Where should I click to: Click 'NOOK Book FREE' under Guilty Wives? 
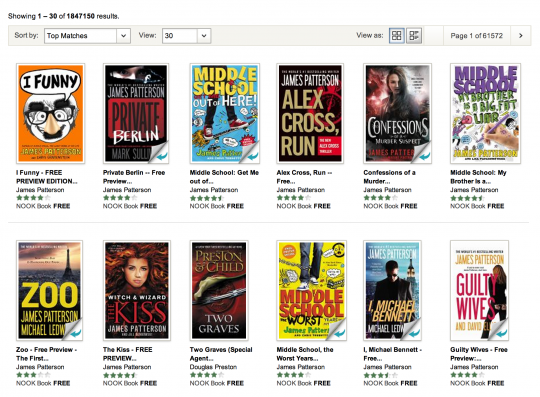477,383
